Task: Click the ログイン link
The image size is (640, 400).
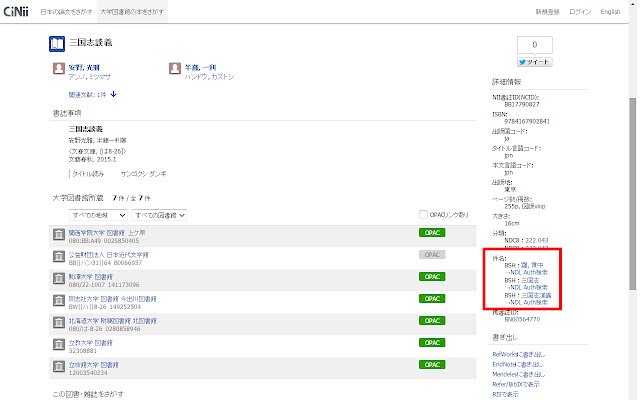Action: (x=580, y=12)
